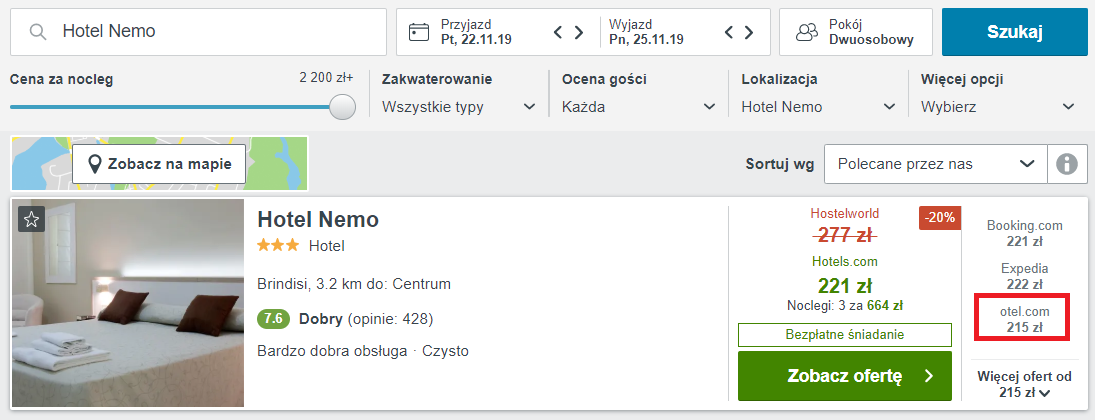Open Sortuj wg sorting dropdown
The image size is (1095, 420).
pyautogui.click(x=935, y=164)
